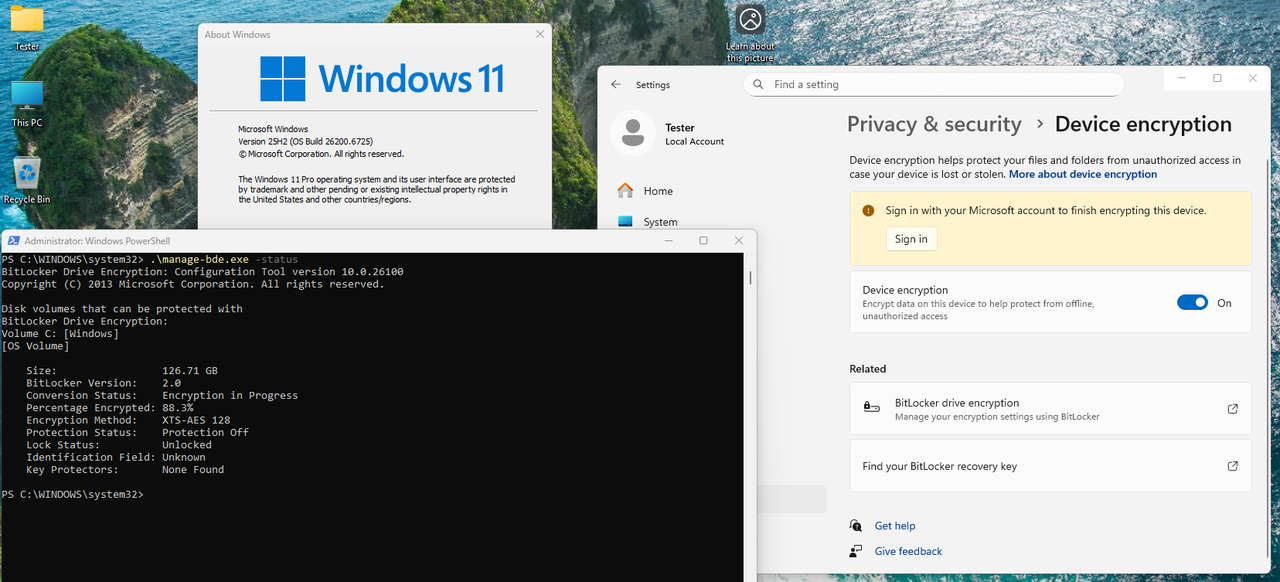
Task: Click the 'Percentage Encrypted: 88.3%' line
Action: click(110, 408)
